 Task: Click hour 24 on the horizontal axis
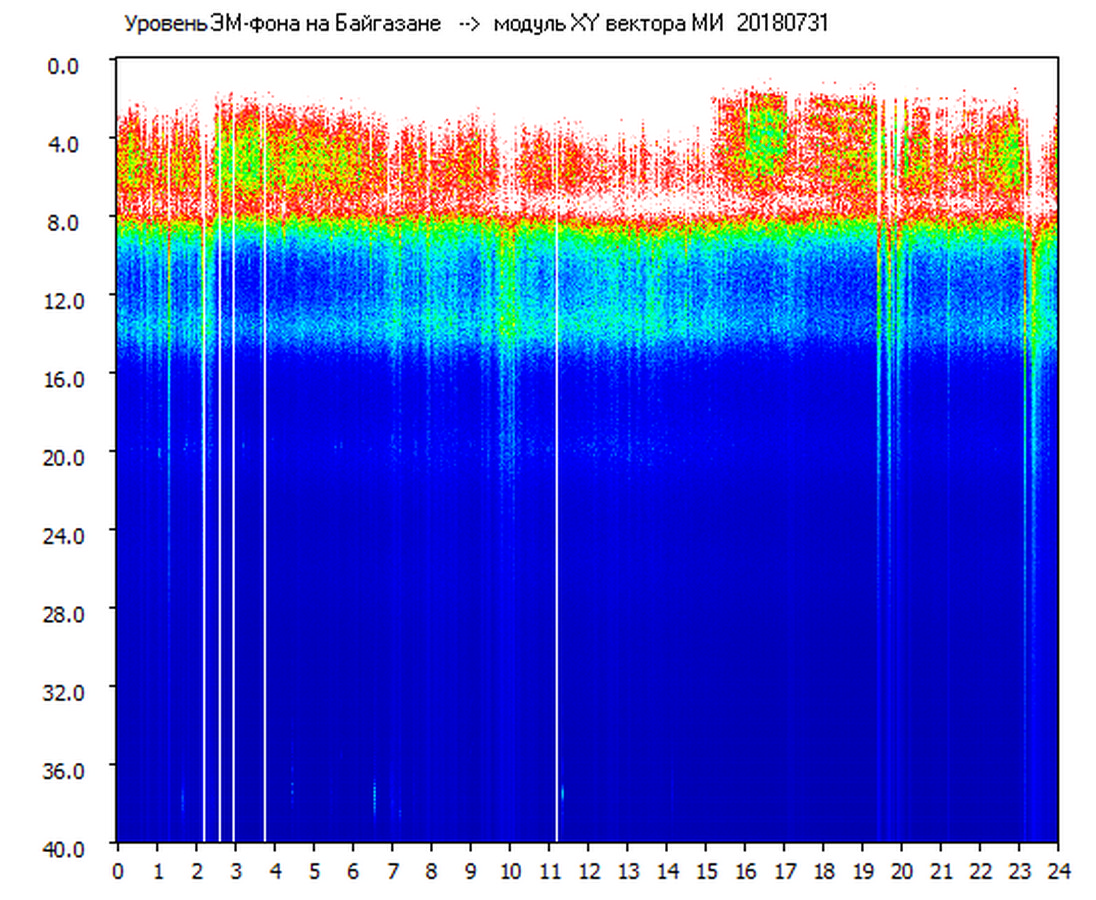tap(1058, 870)
